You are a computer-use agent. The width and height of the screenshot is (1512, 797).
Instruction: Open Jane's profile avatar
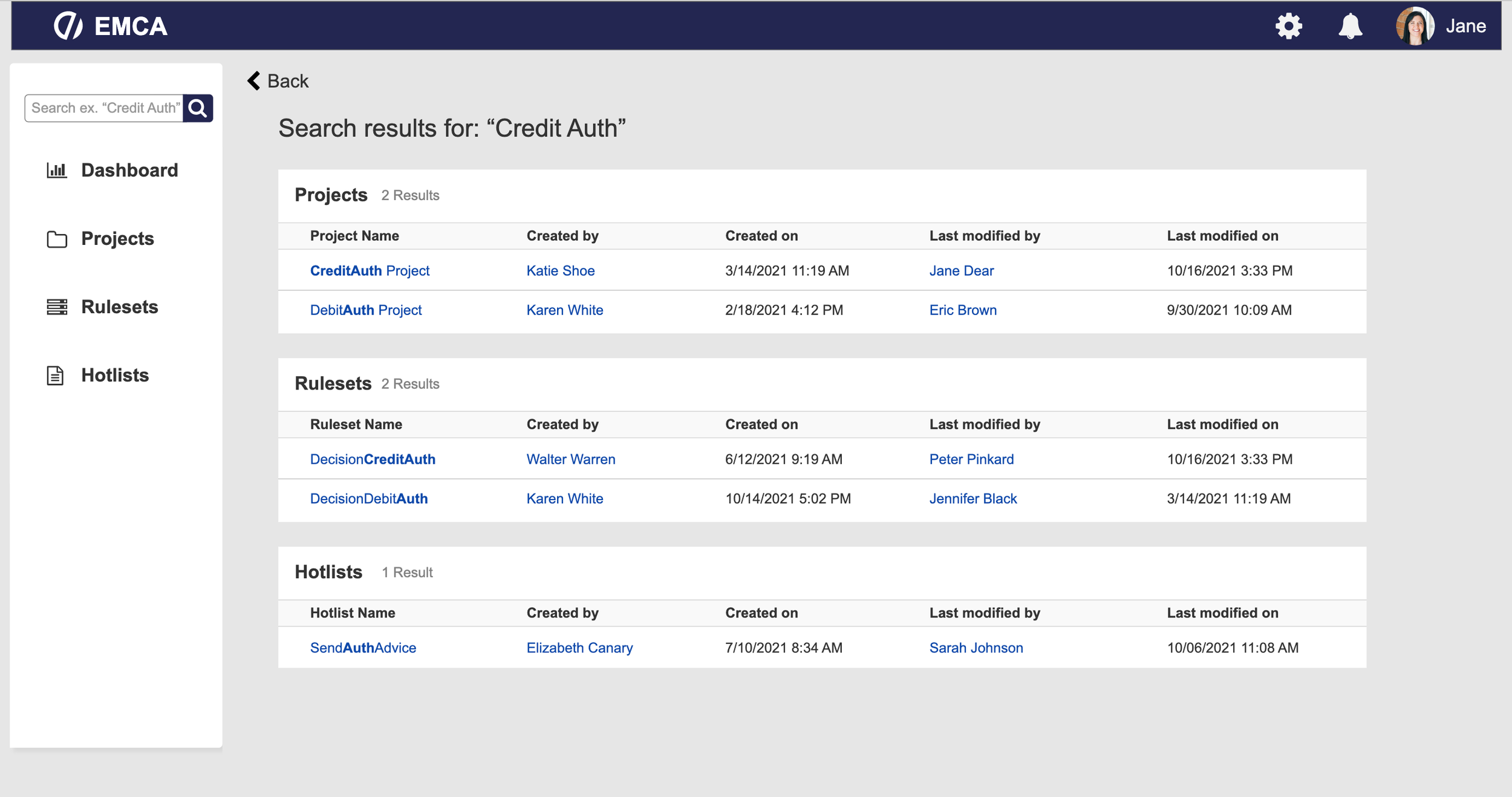1415,26
